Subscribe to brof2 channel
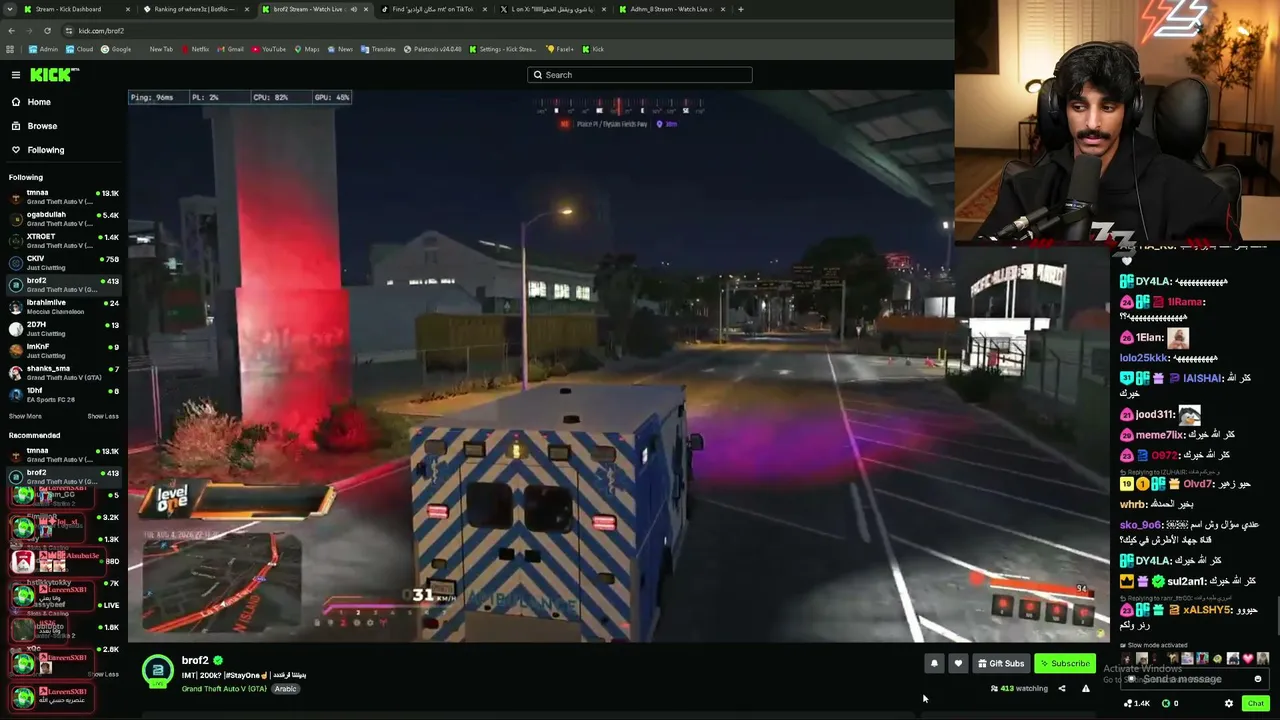 coord(1064,663)
